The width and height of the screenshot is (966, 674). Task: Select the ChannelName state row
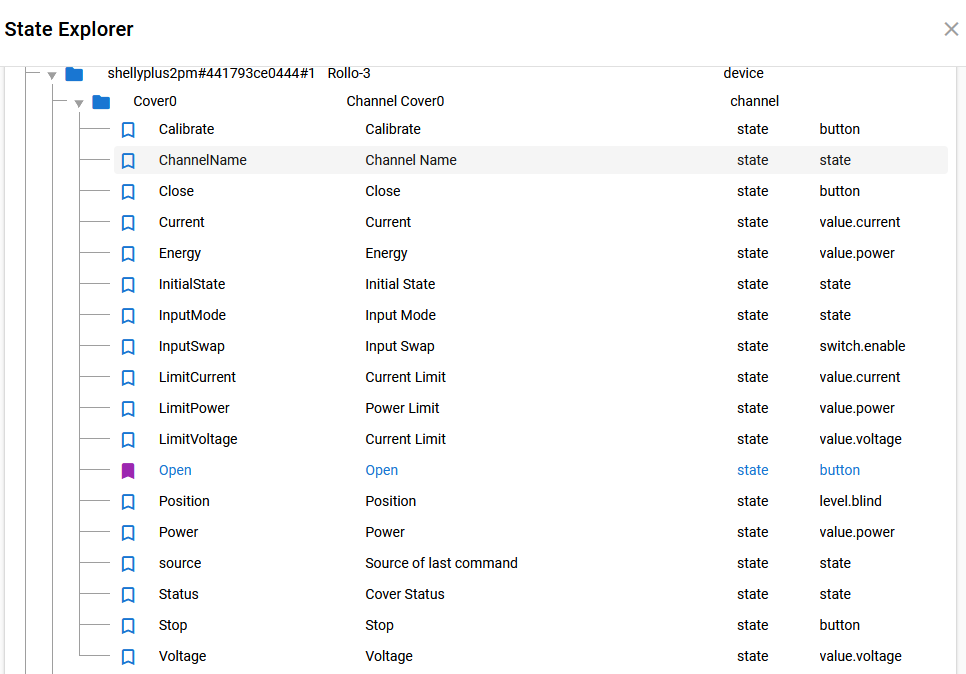click(x=203, y=160)
